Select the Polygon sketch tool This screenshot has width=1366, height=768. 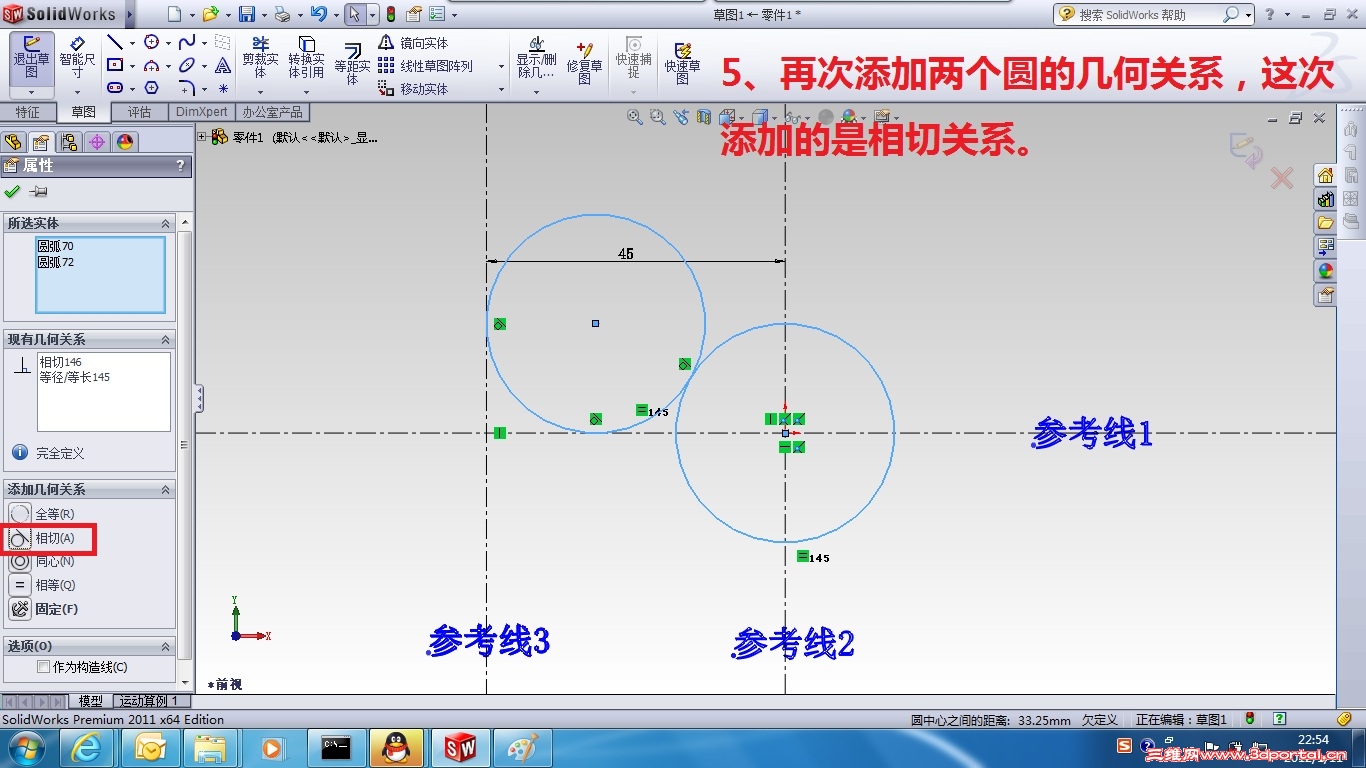tap(151, 88)
